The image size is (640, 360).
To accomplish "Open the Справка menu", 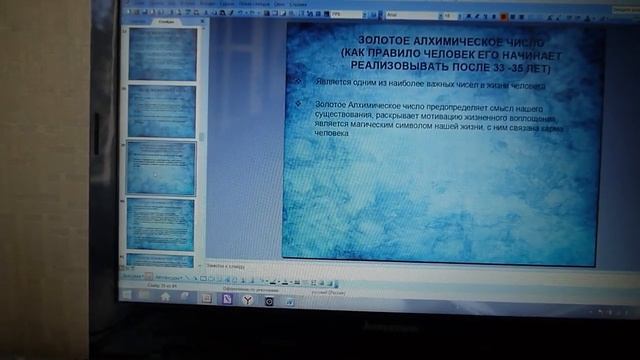I will (298, 4).
